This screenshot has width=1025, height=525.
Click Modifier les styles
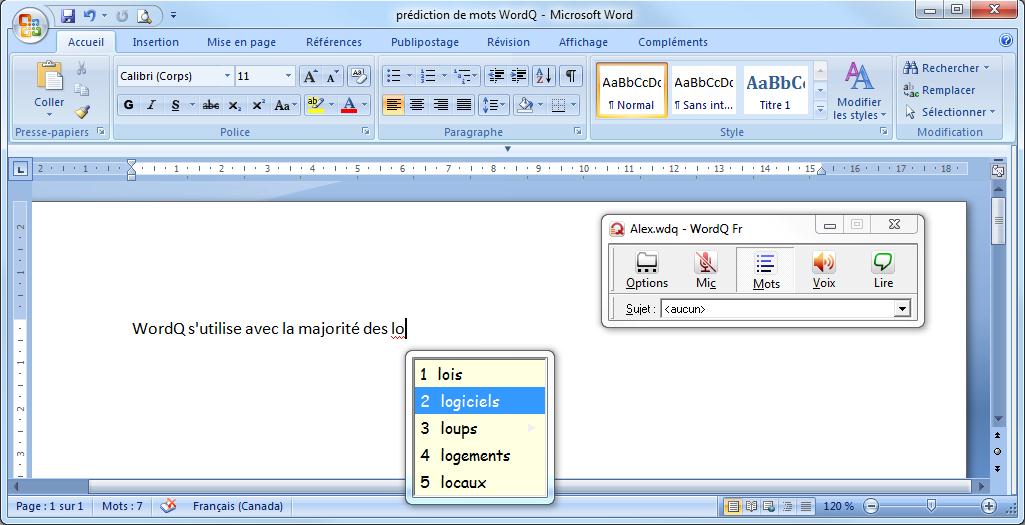pos(859,90)
